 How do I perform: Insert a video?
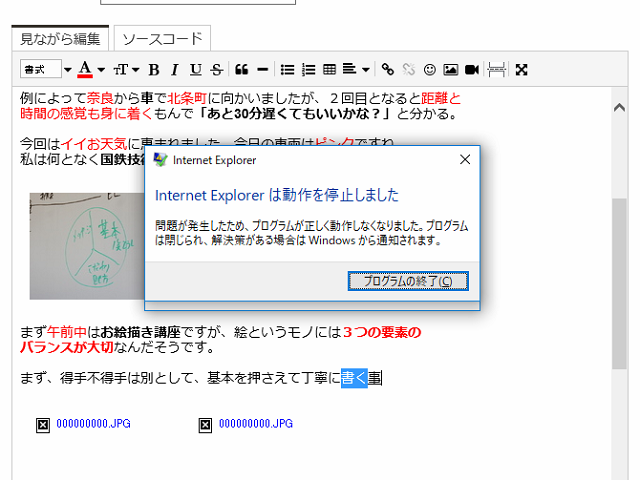click(472, 70)
